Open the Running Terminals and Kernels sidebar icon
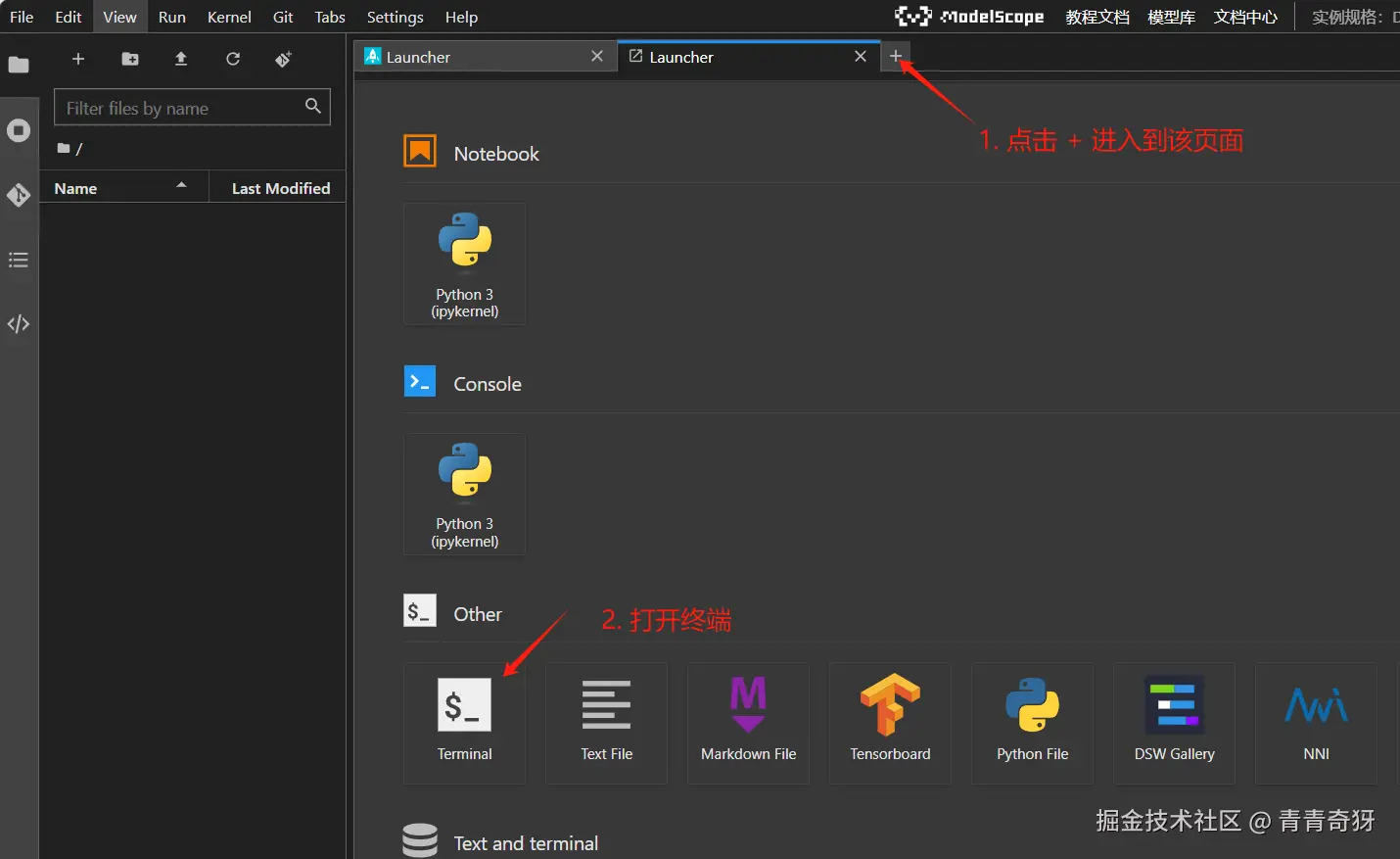Image resolution: width=1400 pixels, height=859 pixels. point(19,130)
